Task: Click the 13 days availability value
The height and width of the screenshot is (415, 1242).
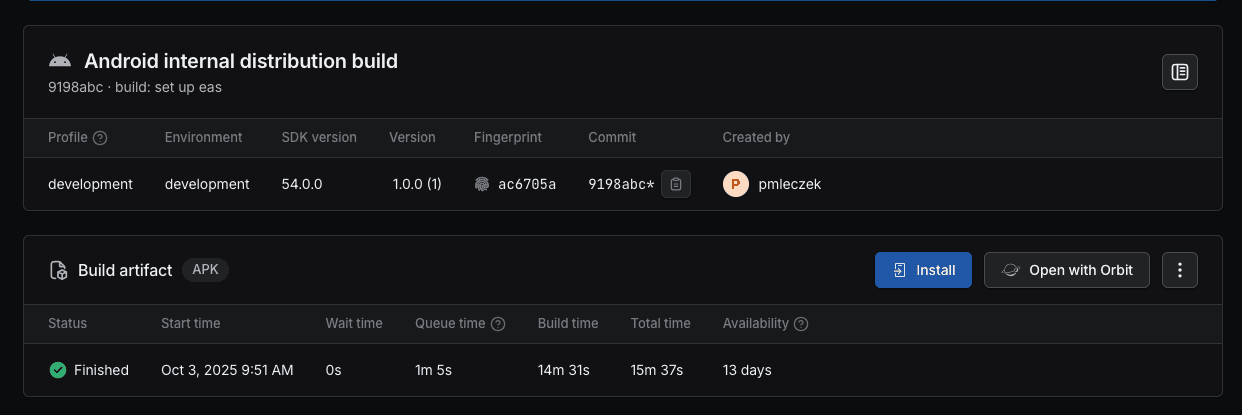Action: 747,370
